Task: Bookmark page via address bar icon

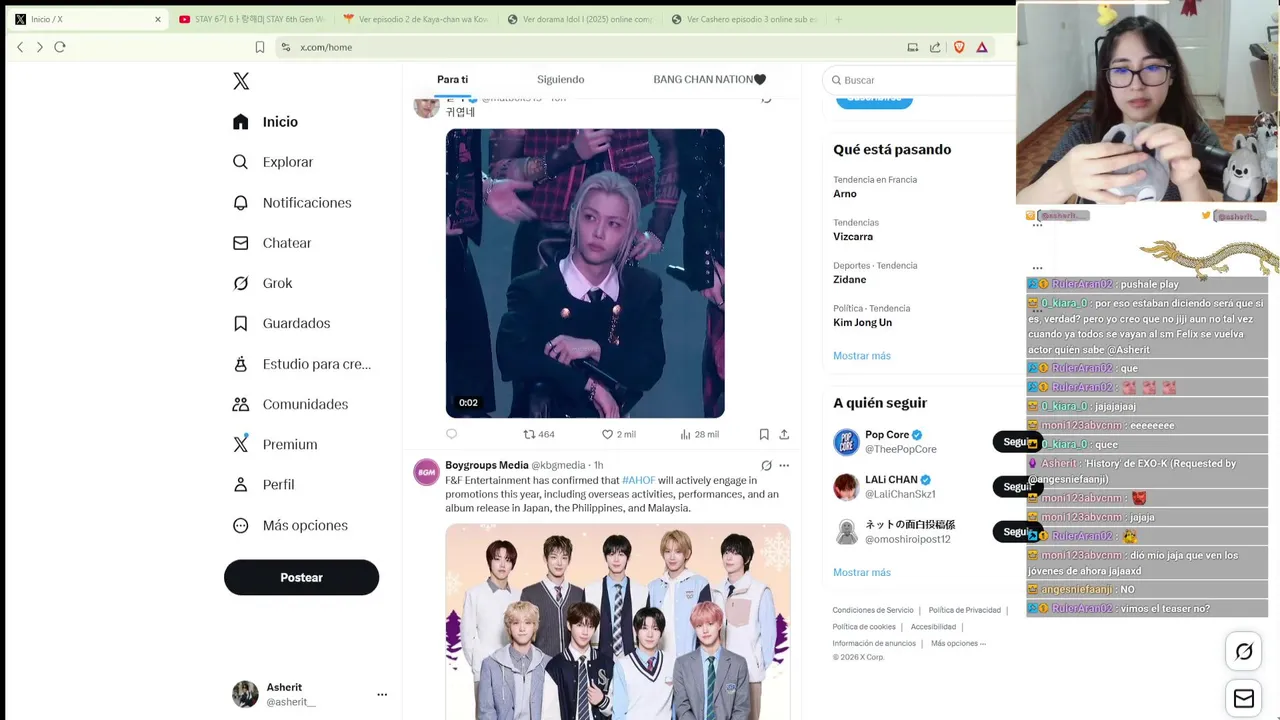Action: click(260, 47)
